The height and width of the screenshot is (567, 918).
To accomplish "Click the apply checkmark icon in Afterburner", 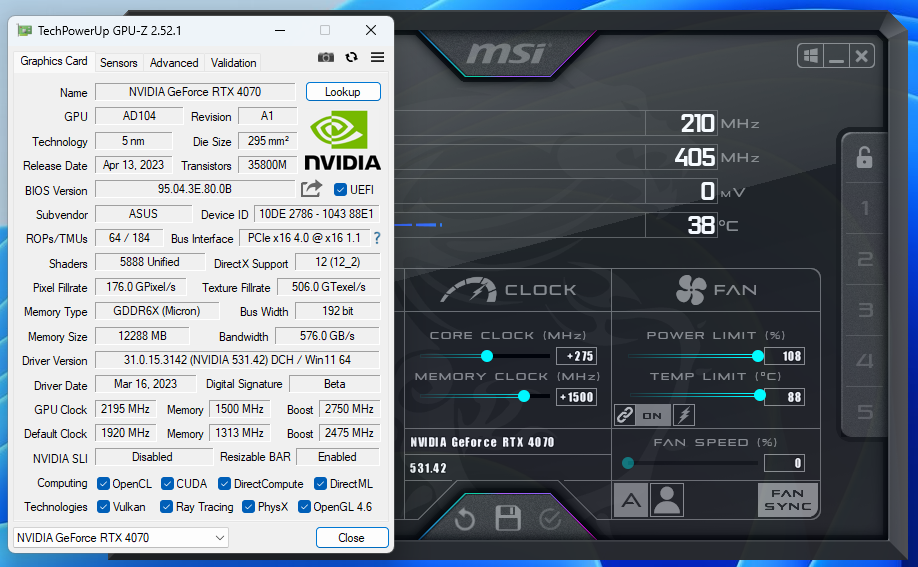I will tap(550, 519).
